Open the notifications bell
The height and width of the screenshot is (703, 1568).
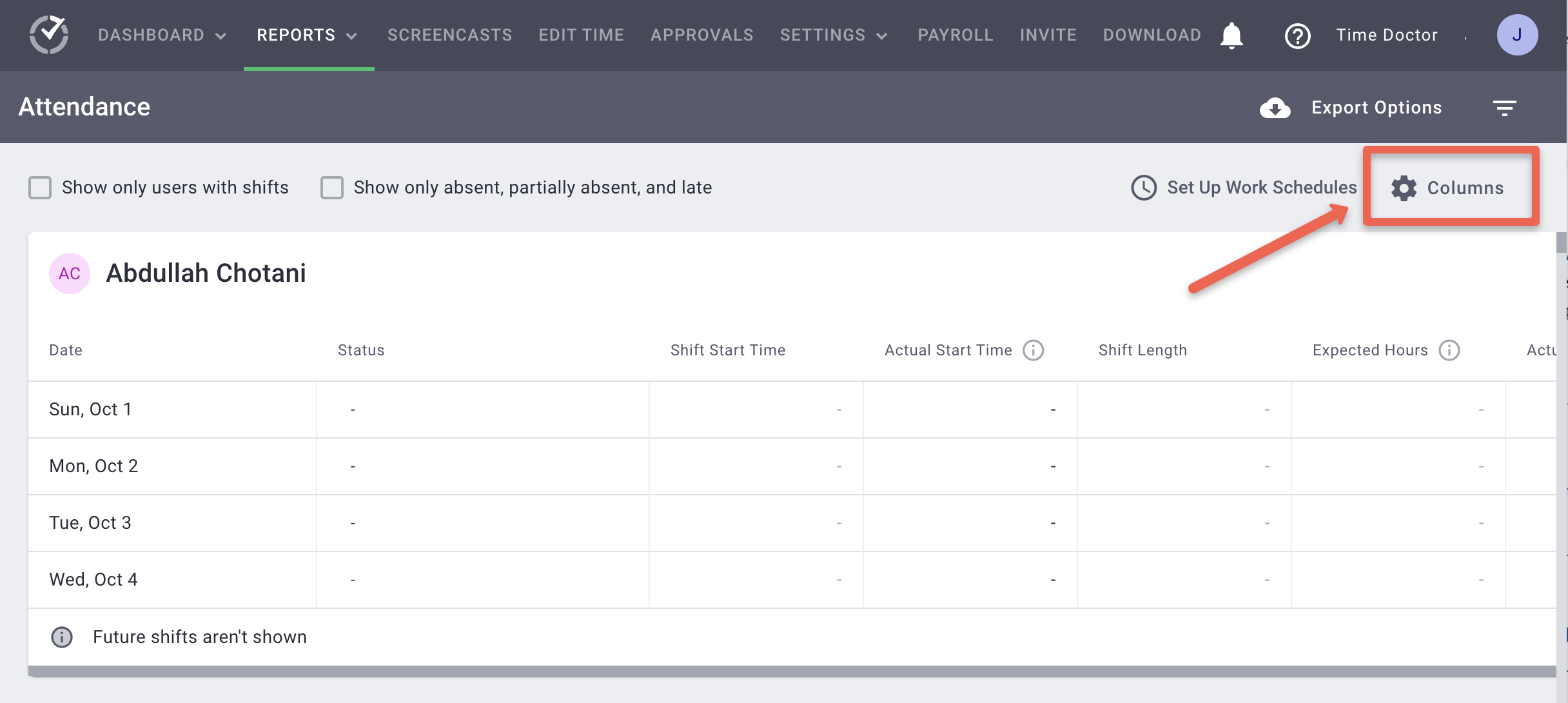click(x=1231, y=35)
